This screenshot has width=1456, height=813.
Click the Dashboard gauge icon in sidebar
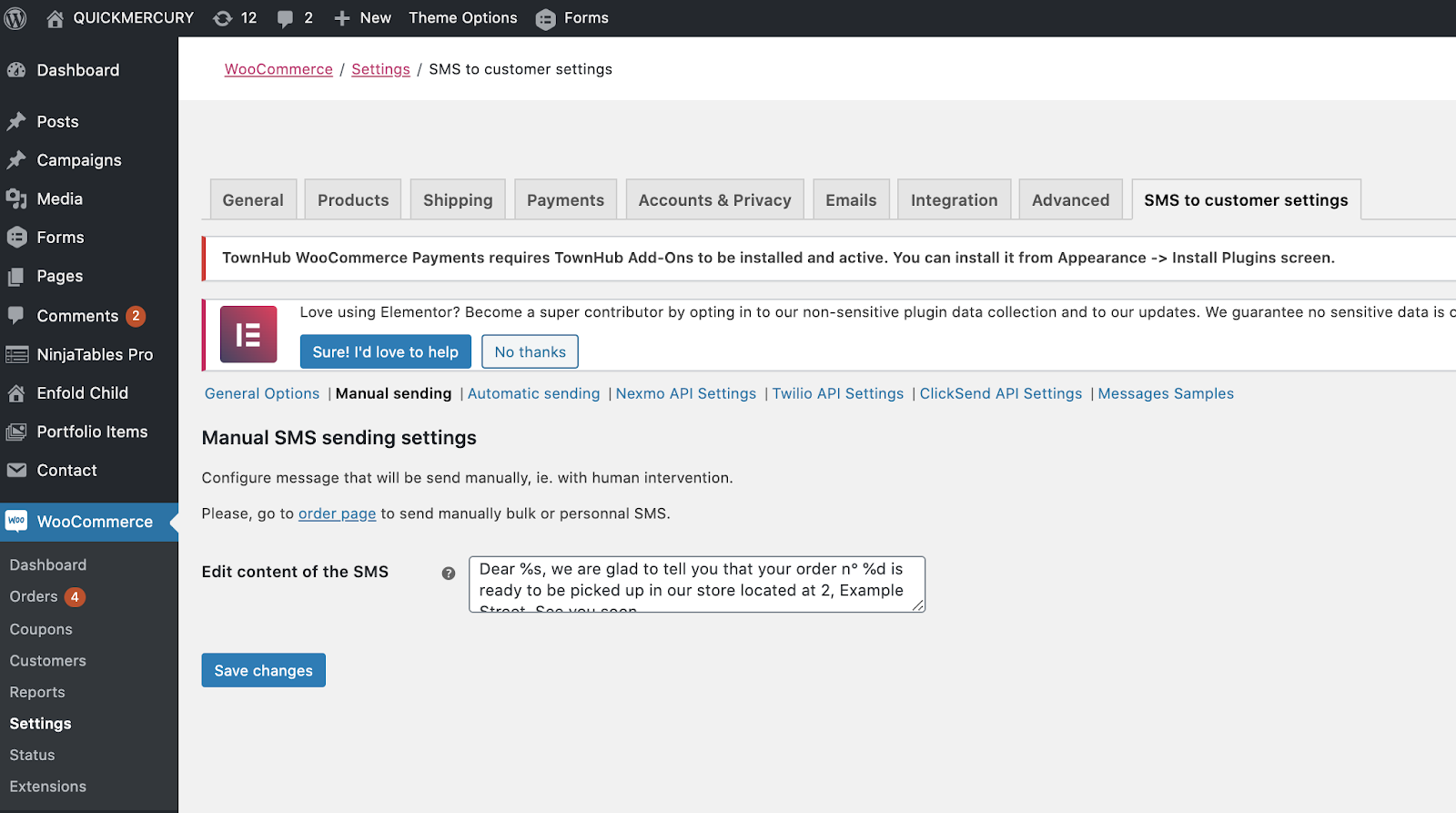tap(16, 70)
